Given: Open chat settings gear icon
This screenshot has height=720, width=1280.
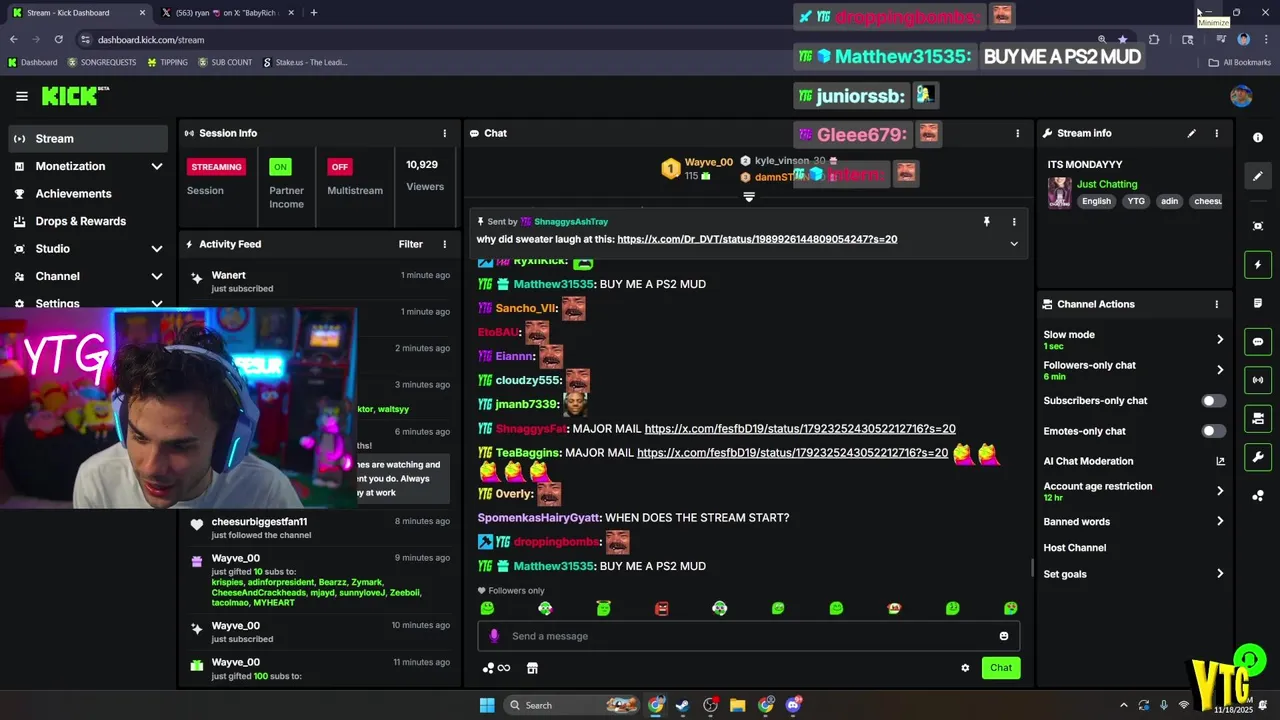Looking at the screenshot, I should (x=965, y=668).
